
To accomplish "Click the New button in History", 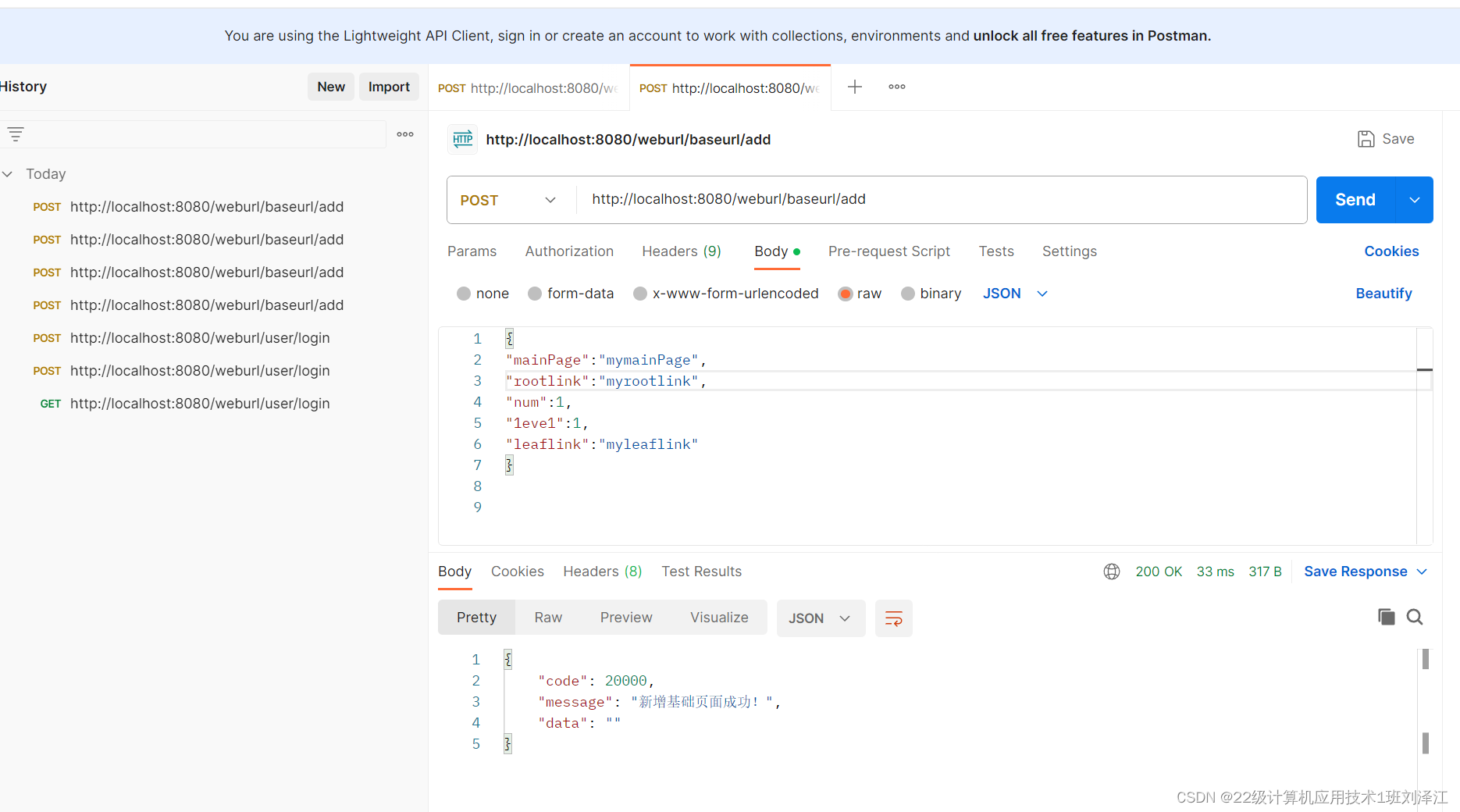I will pyautogui.click(x=331, y=87).
